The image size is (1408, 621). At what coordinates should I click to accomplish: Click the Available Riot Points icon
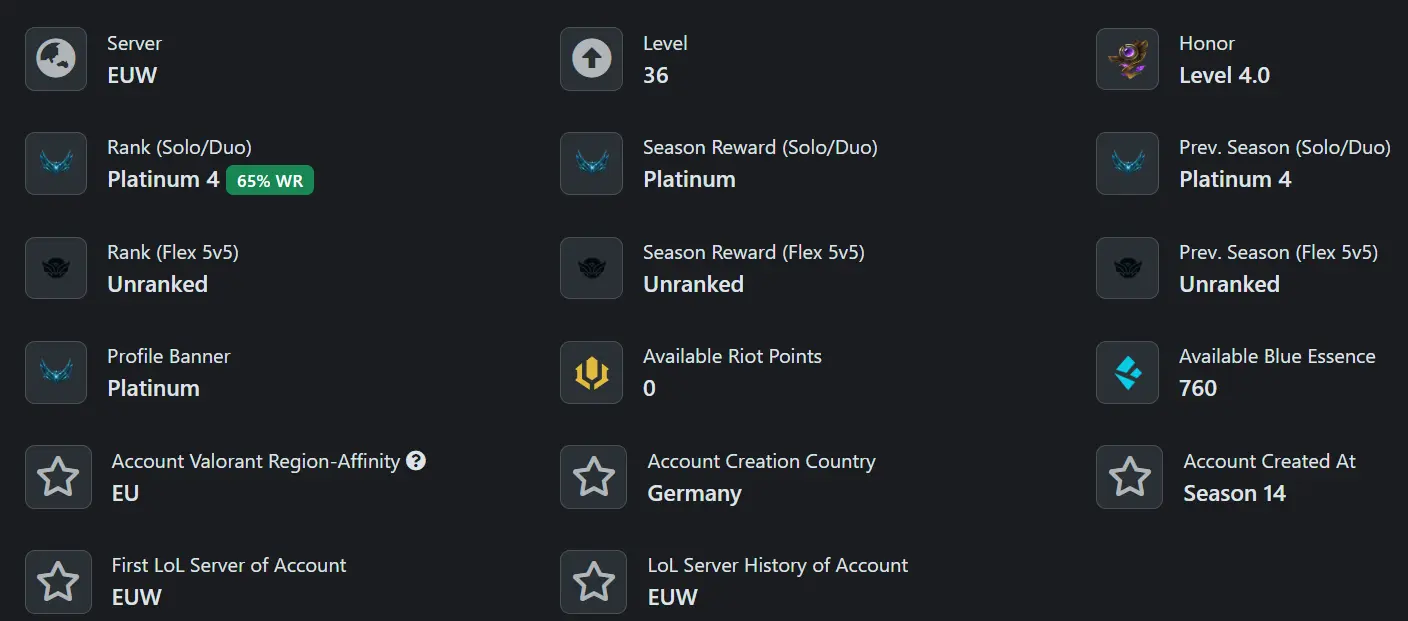pos(592,372)
